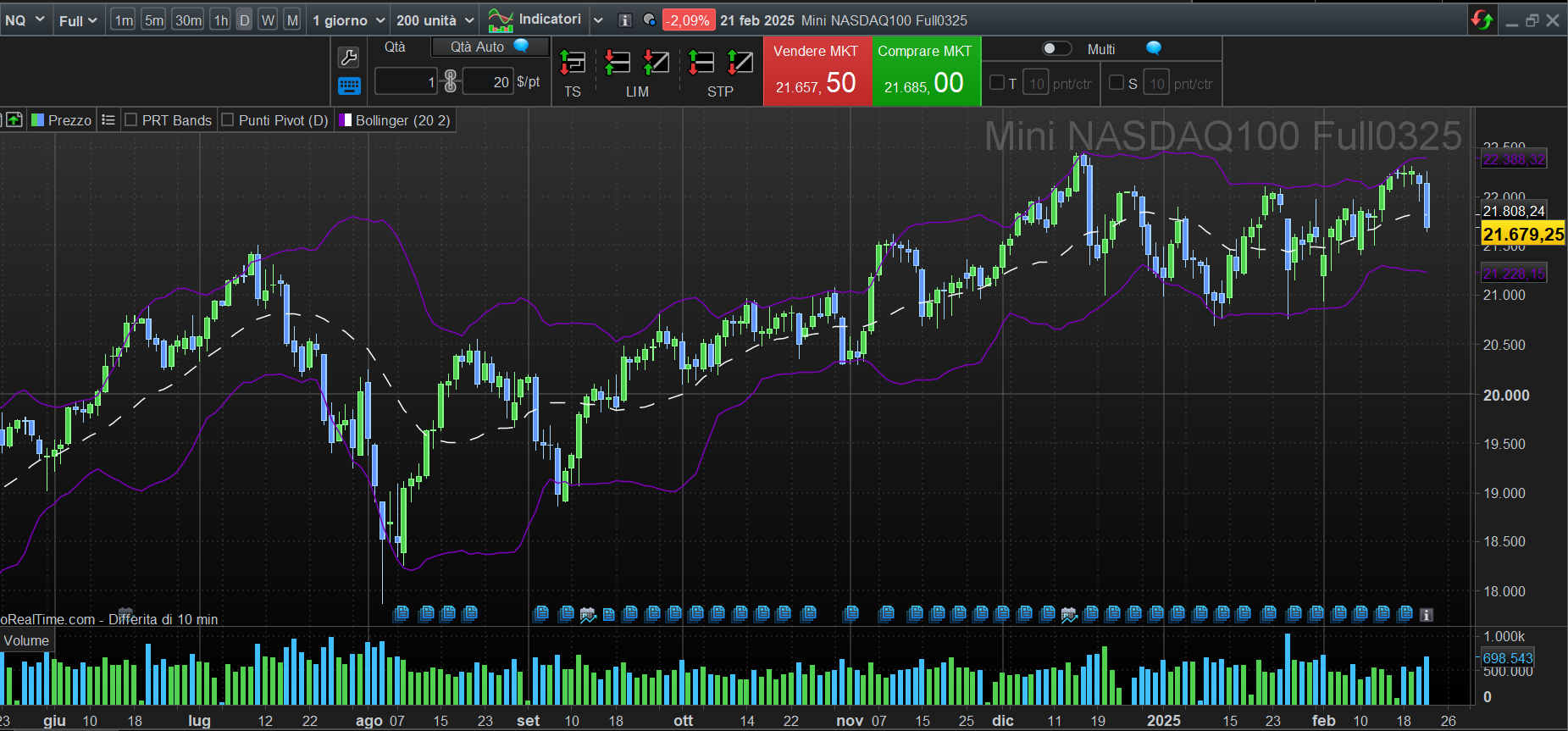Viewport: 1568px width, 731px height.
Task: Click the indicator list icon beside Prezzo
Action: 108,120
